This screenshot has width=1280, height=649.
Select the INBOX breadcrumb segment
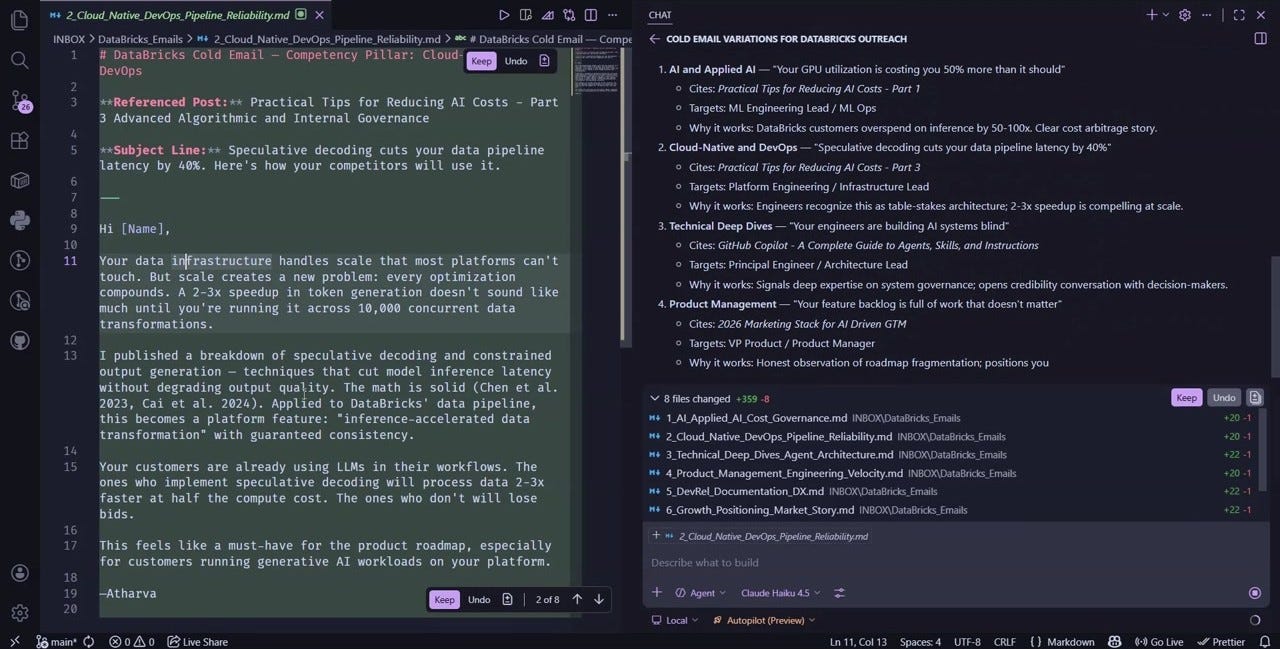pos(69,39)
